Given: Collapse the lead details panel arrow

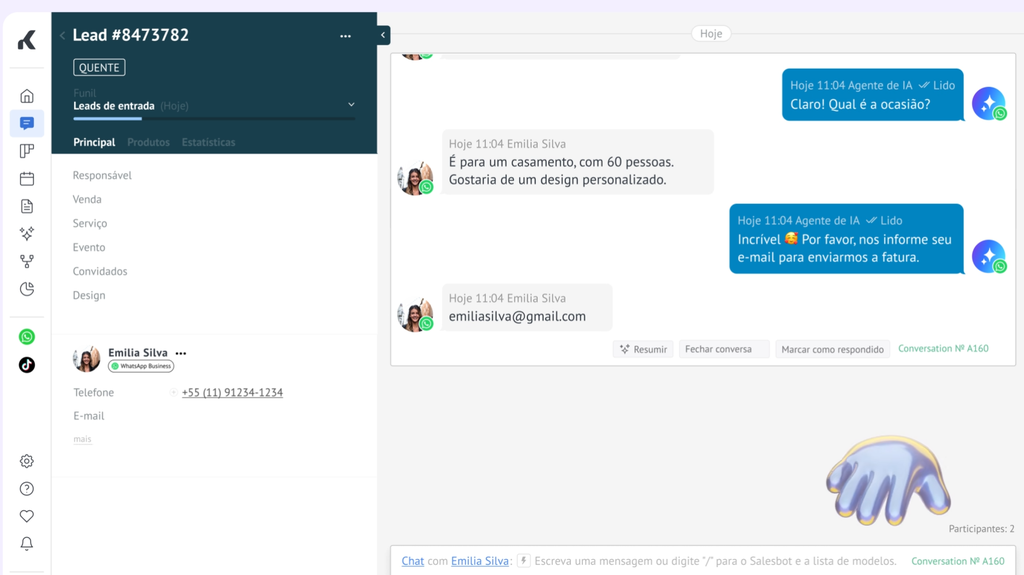Looking at the screenshot, I should pyautogui.click(x=383, y=35).
